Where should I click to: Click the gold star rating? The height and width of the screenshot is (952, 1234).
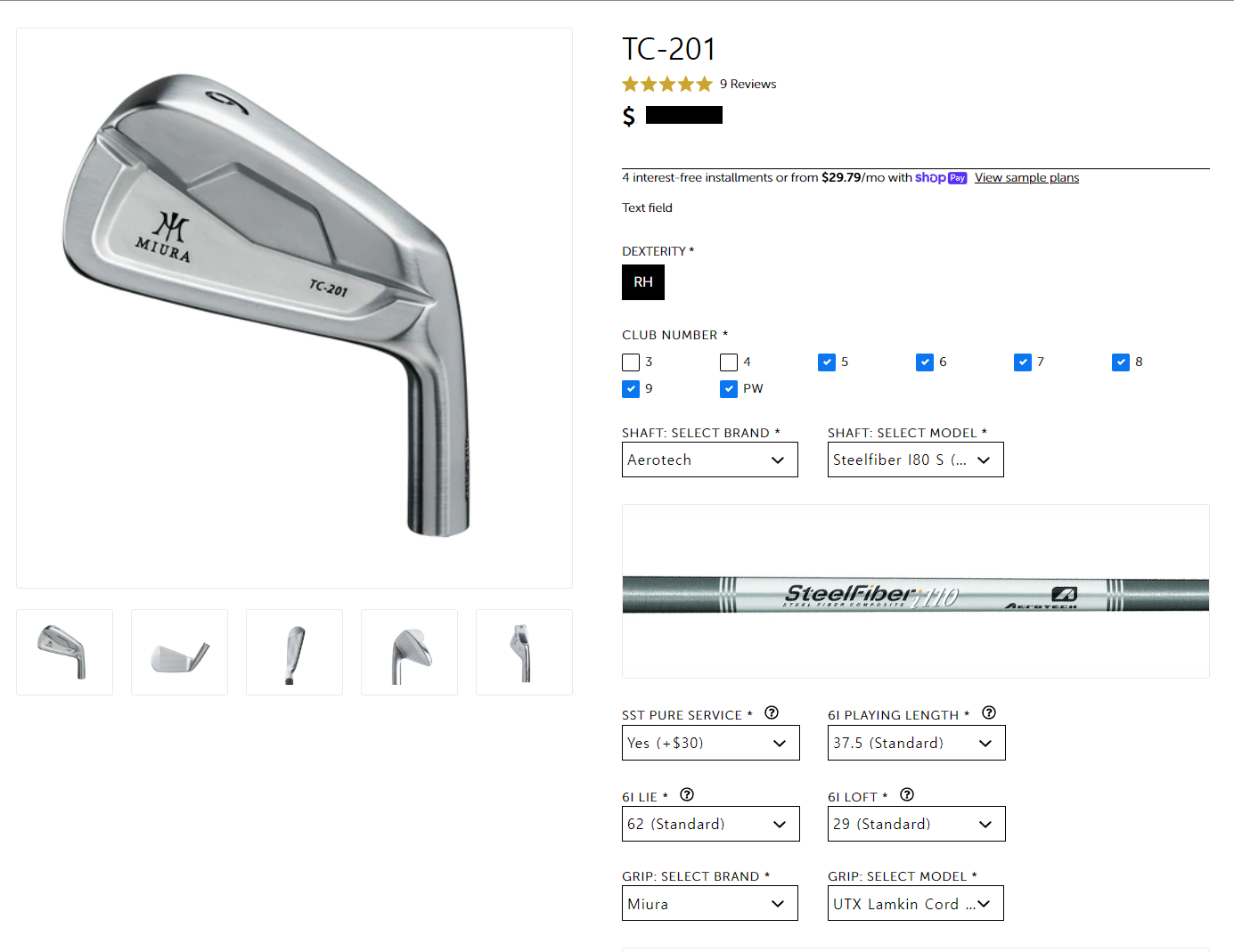point(667,84)
